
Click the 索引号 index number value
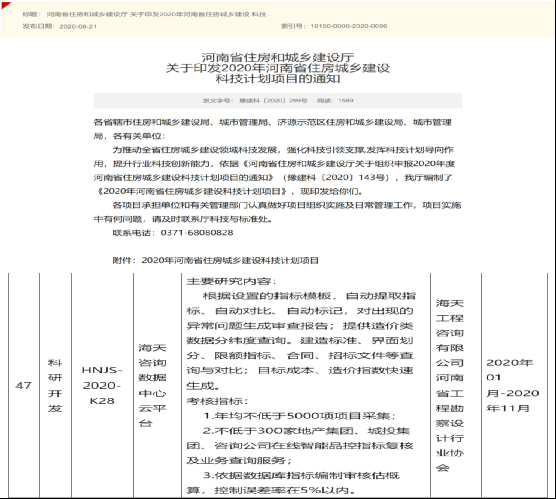tap(349, 26)
